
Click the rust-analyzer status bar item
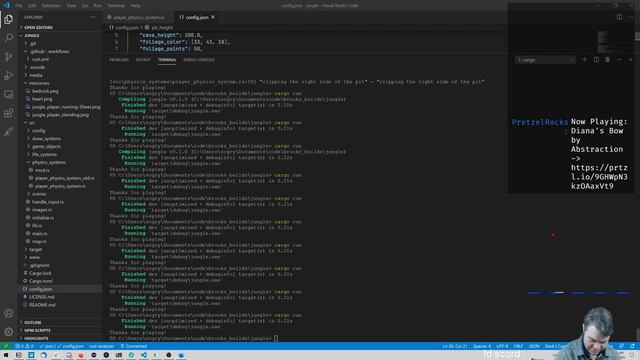click(x=102, y=346)
